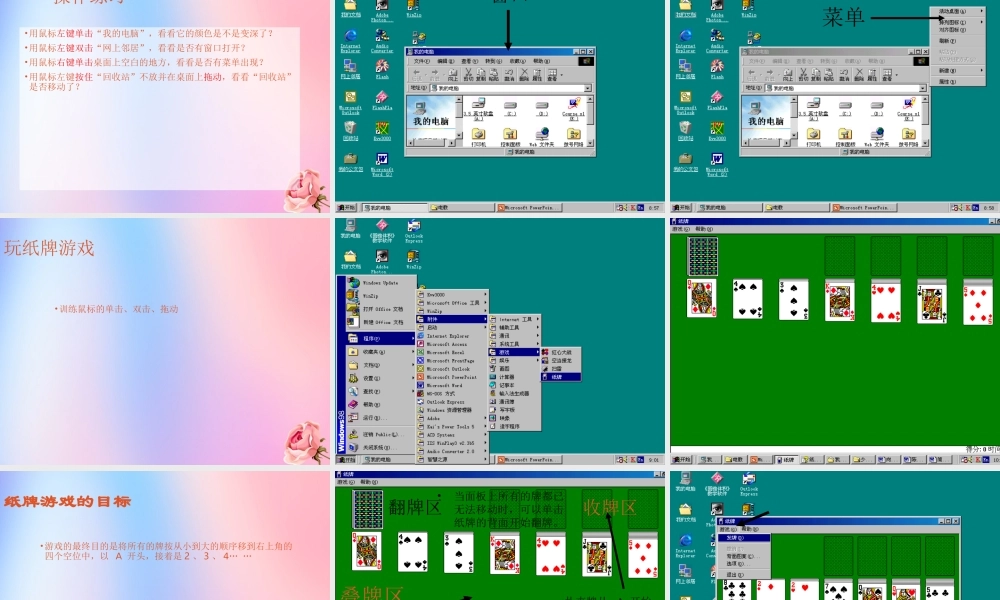Click Cut icon in active My Computer window
This screenshot has height=600, width=1000.
[469, 75]
